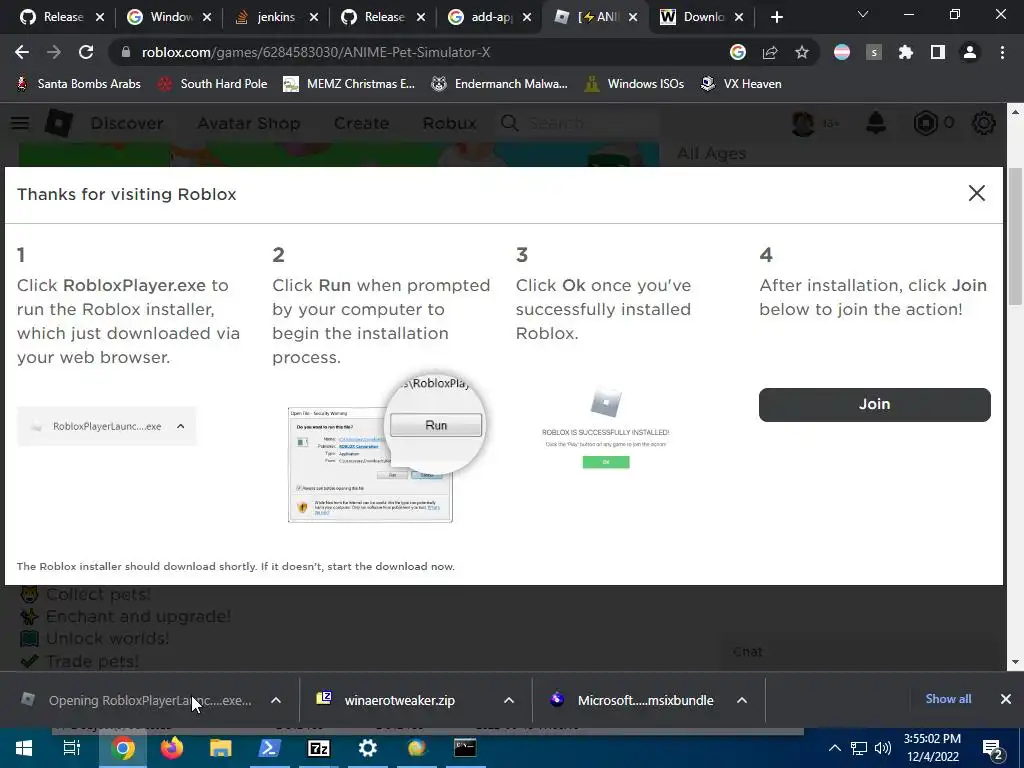This screenshot has height=768, width=1024.
Task: Open Roblox Robux balance icon
Action: tap(925, 123)
